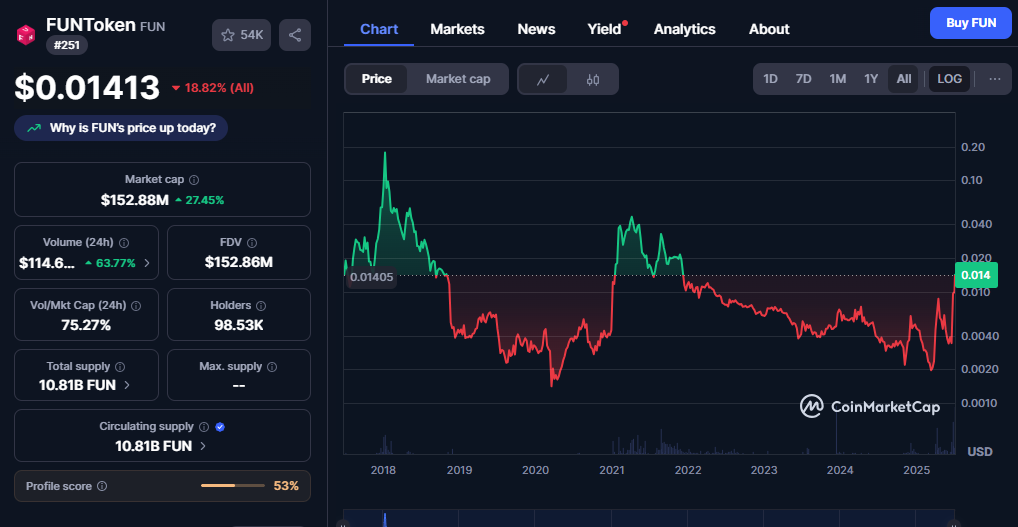1018x527 pixels.
Task: Click the 2021 label on time axis
Action: click(x=612, y=469)
